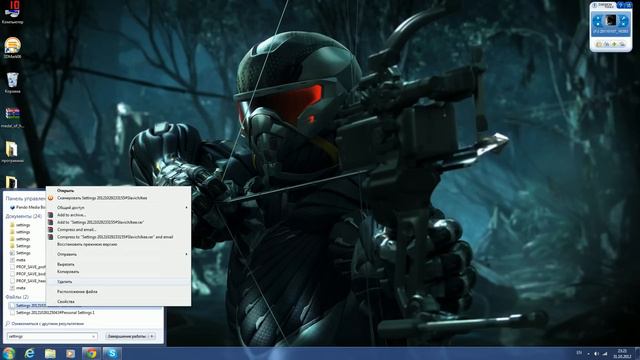Select the 3DMark06 desktop shortcut

pos(12,47)
